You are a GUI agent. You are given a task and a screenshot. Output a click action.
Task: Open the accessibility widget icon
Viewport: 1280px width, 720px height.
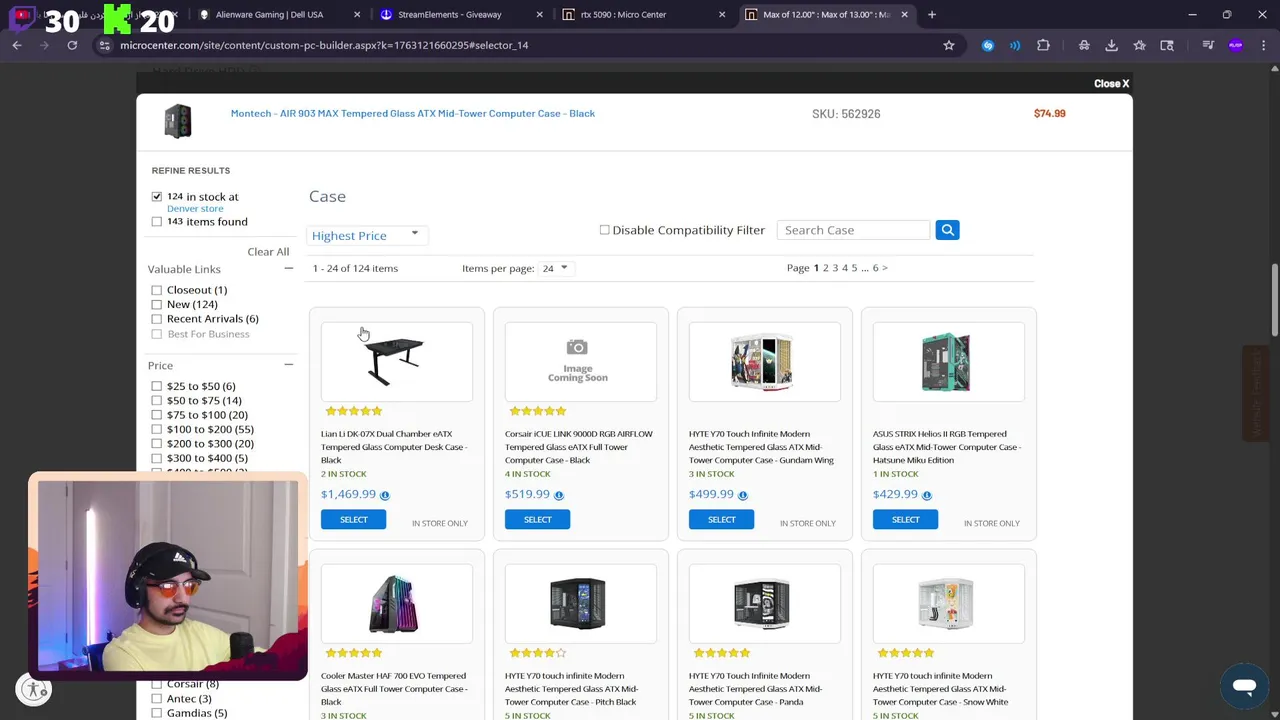click(34, 689)
